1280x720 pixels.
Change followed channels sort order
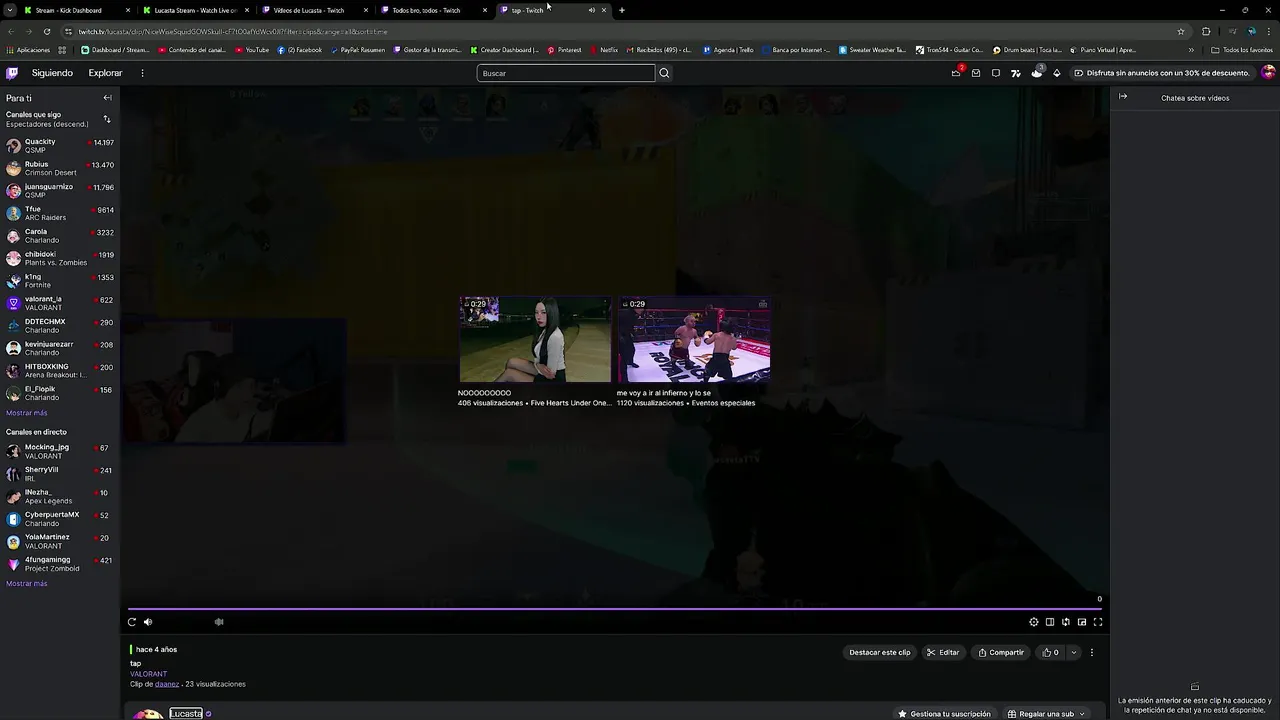click(107, 119)
